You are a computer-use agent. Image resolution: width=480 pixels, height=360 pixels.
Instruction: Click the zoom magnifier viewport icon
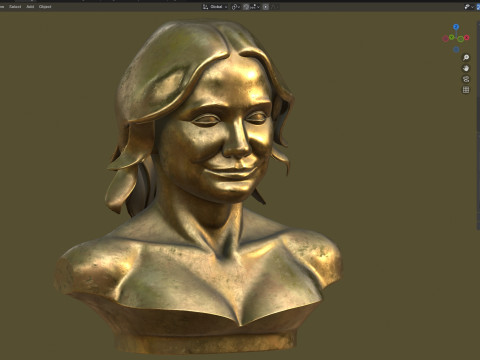[466, 57]
